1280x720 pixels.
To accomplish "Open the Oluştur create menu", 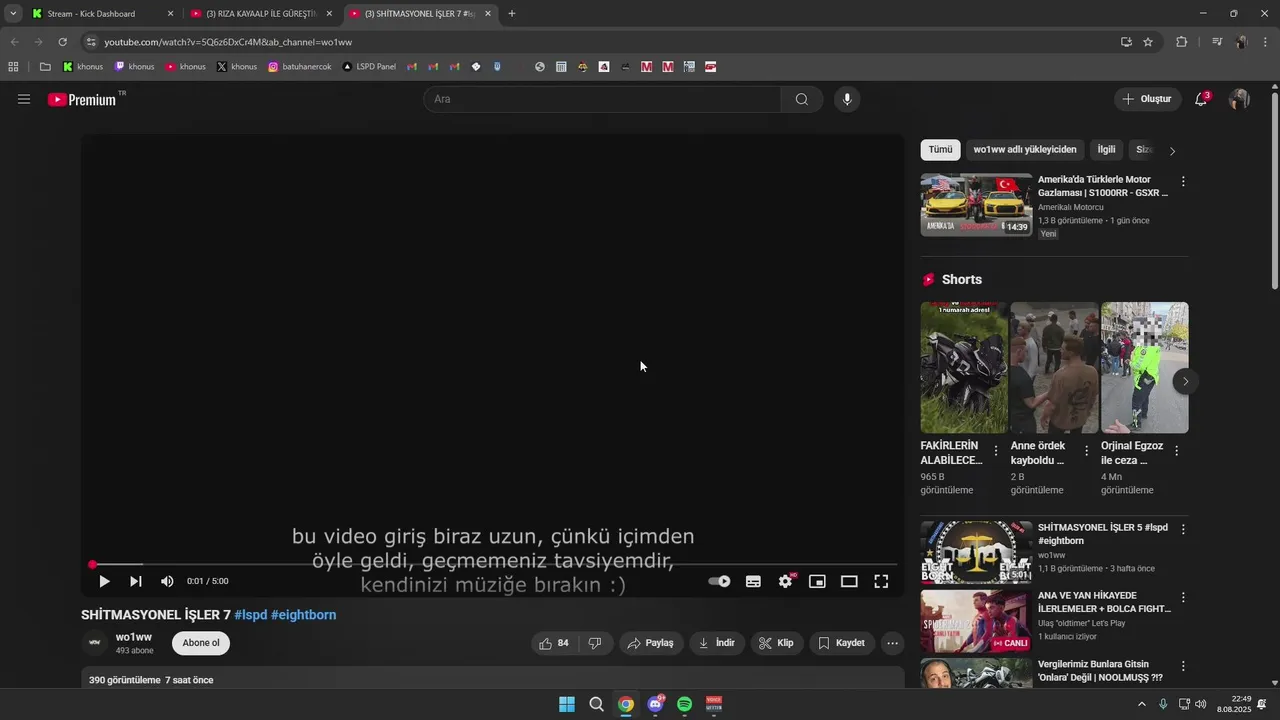I will [1146, 99].
